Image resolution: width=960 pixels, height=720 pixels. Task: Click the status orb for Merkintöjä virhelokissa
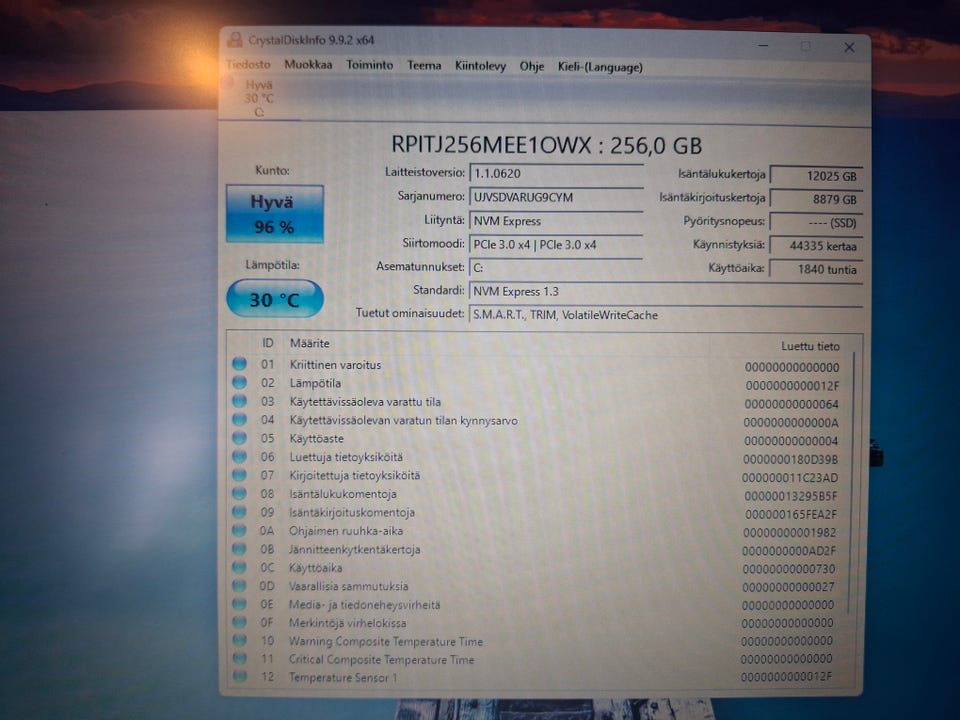coord(239,622)
